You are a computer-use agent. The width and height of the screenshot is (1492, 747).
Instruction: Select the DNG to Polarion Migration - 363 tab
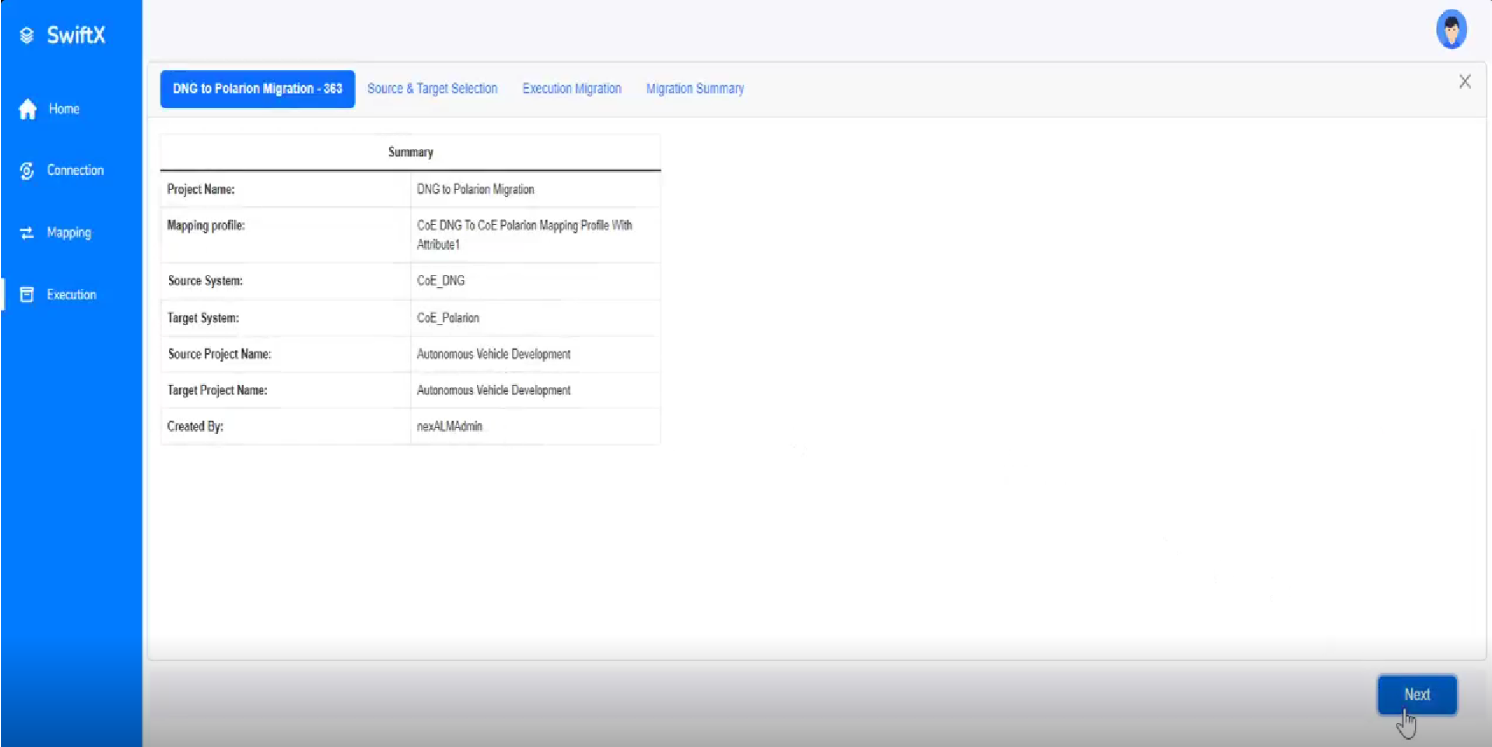[257, 88]
